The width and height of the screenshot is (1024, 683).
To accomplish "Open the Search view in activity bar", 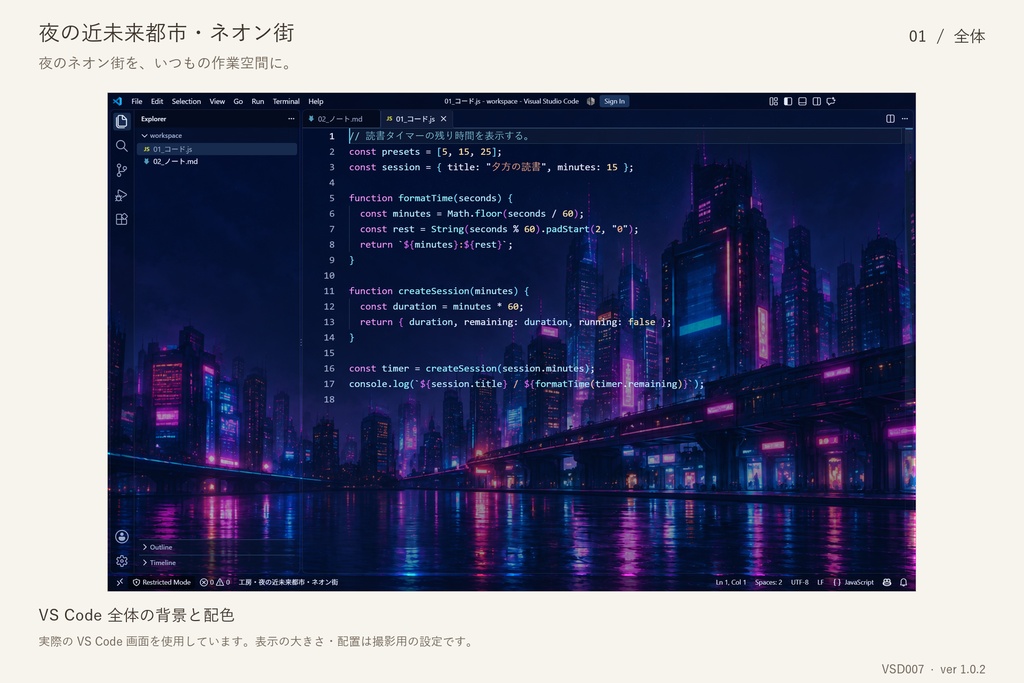I will (121, 146).
